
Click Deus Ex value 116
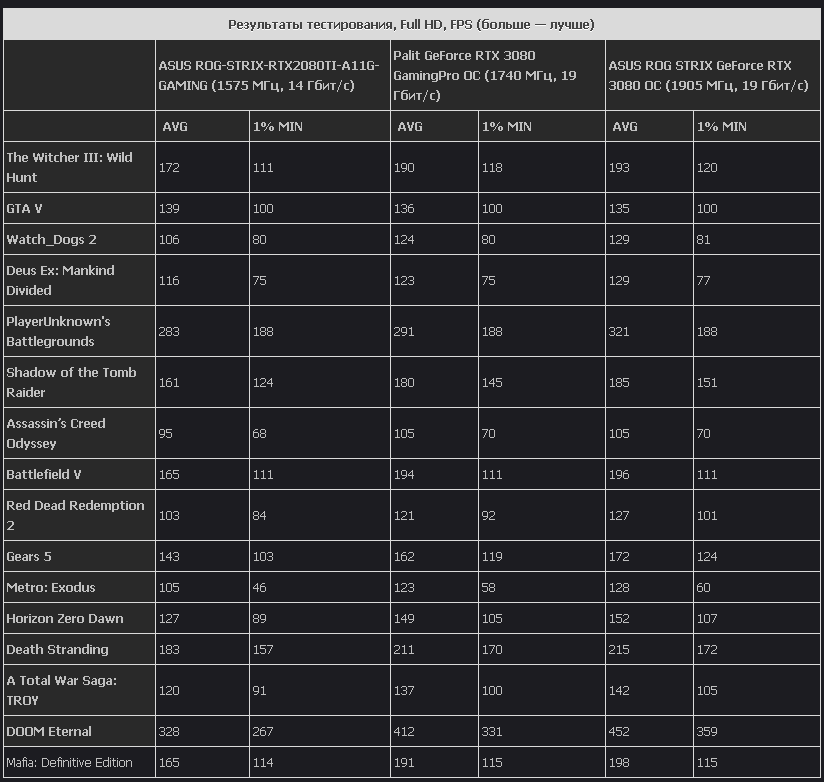click(169, 281)
